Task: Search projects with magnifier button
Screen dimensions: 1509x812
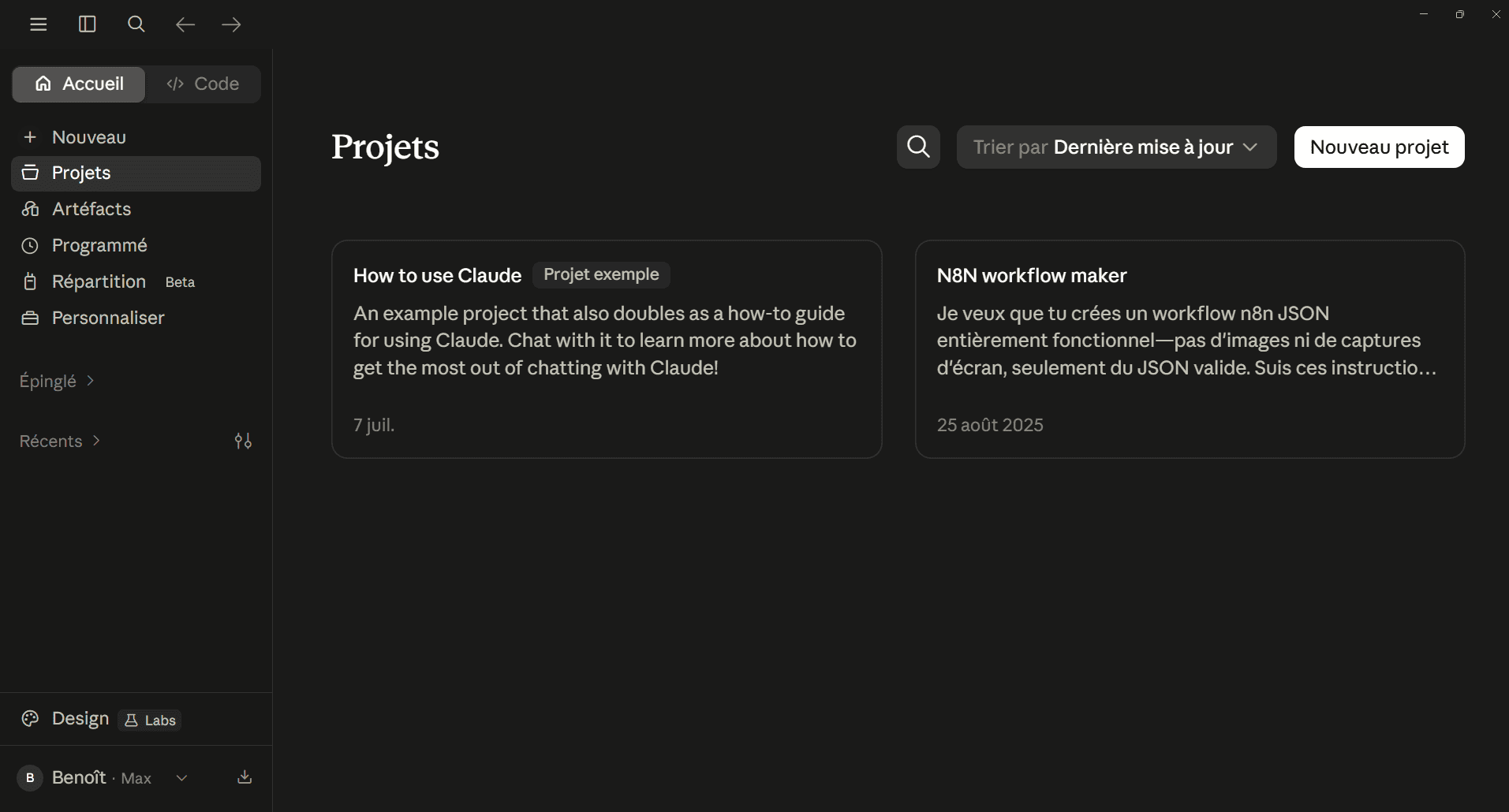Action: pos(918,147)
